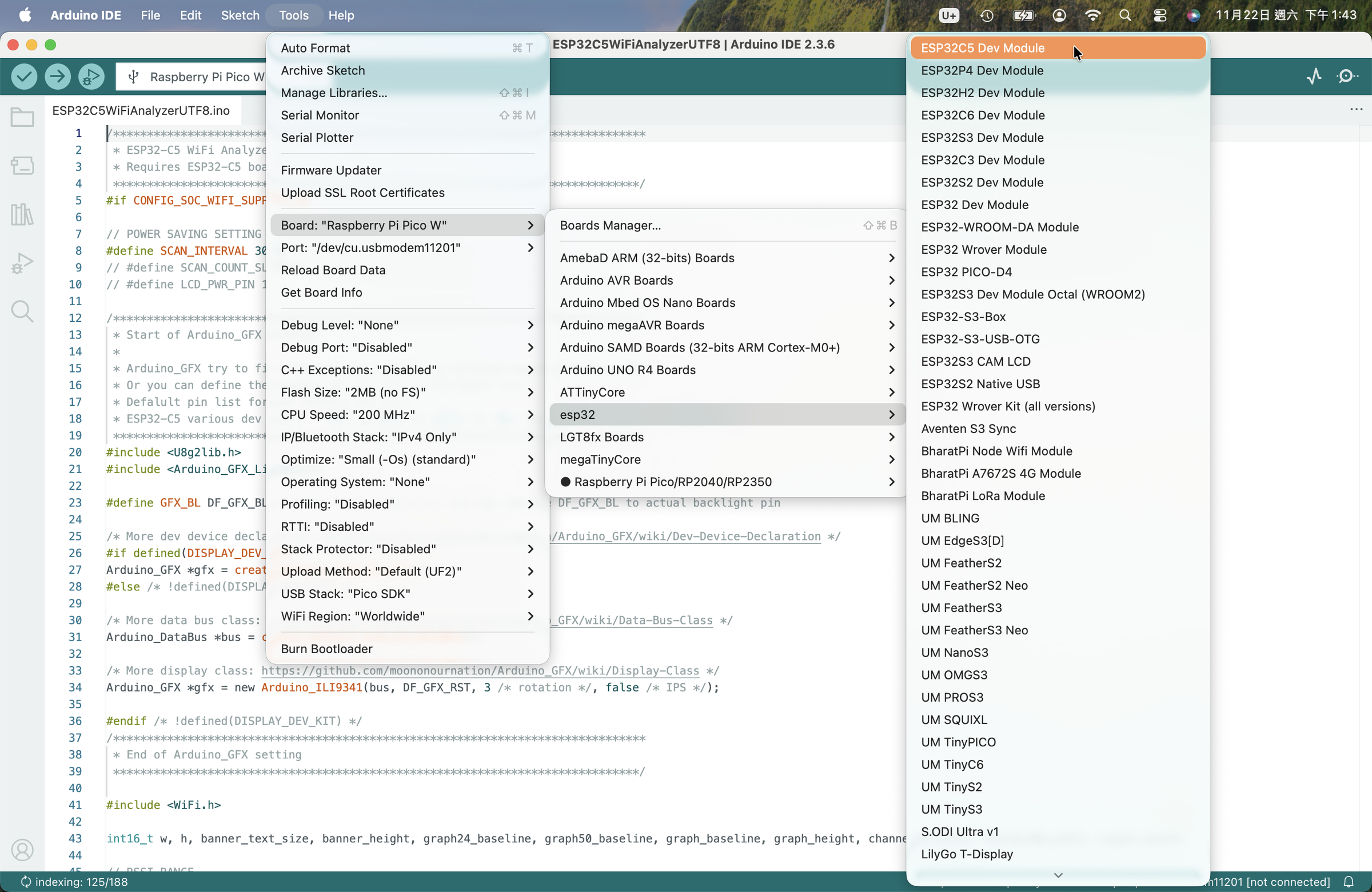The height and width of the screenshot is (892, 1372).
Task: Open the Sketch menu in menu bar
Action: (240, 15)
